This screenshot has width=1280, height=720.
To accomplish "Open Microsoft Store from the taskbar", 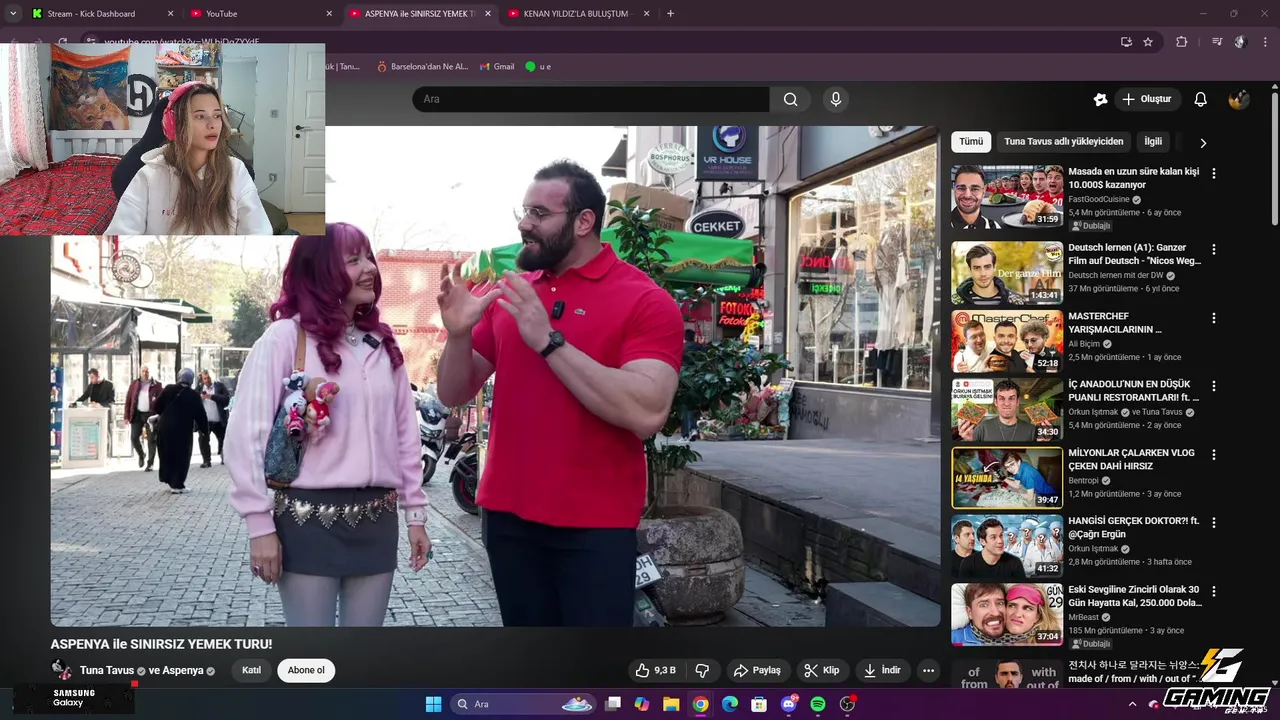I will 759,704.
